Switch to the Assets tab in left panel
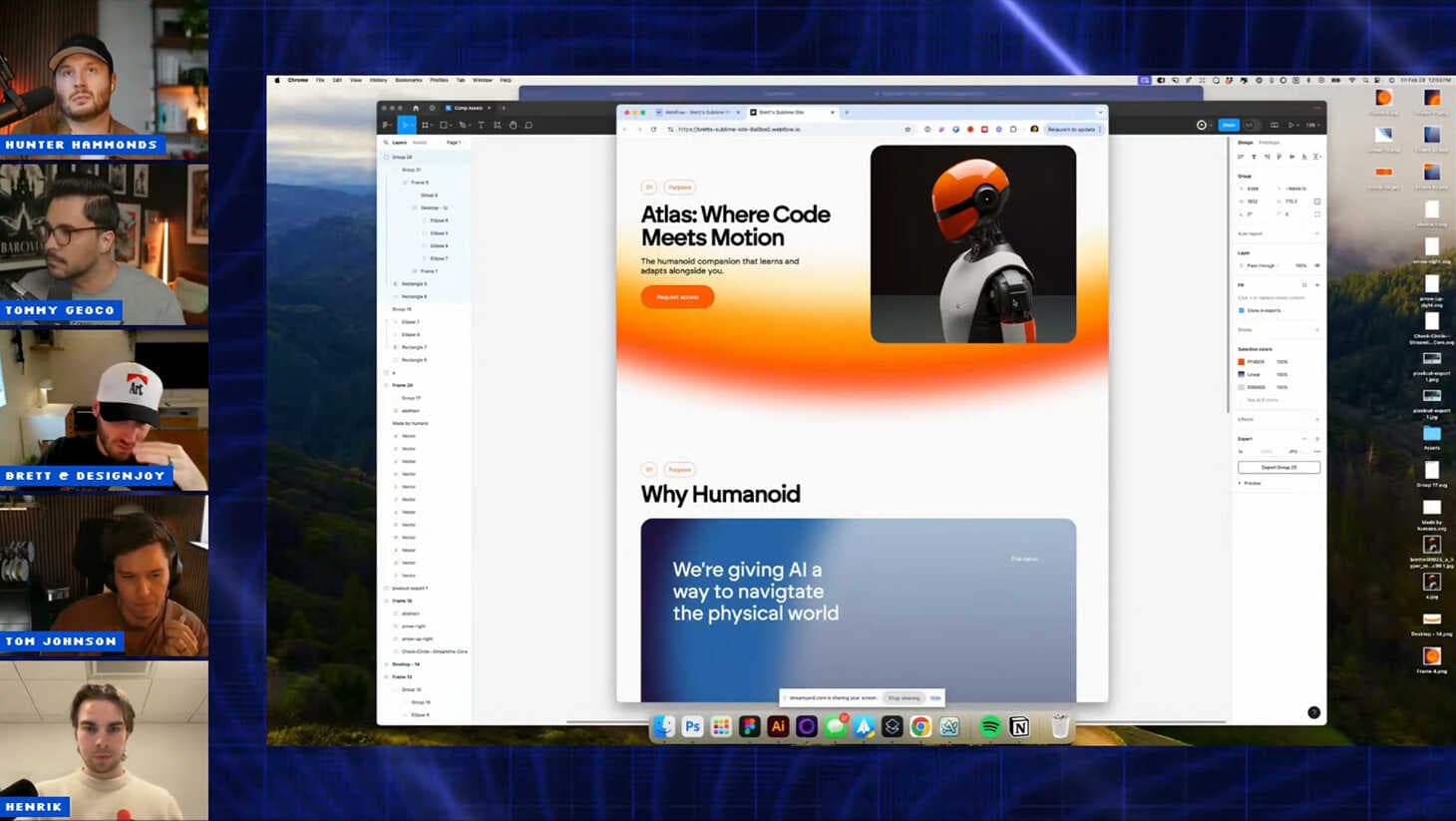Screen dimensions: 1456x821 420,143
